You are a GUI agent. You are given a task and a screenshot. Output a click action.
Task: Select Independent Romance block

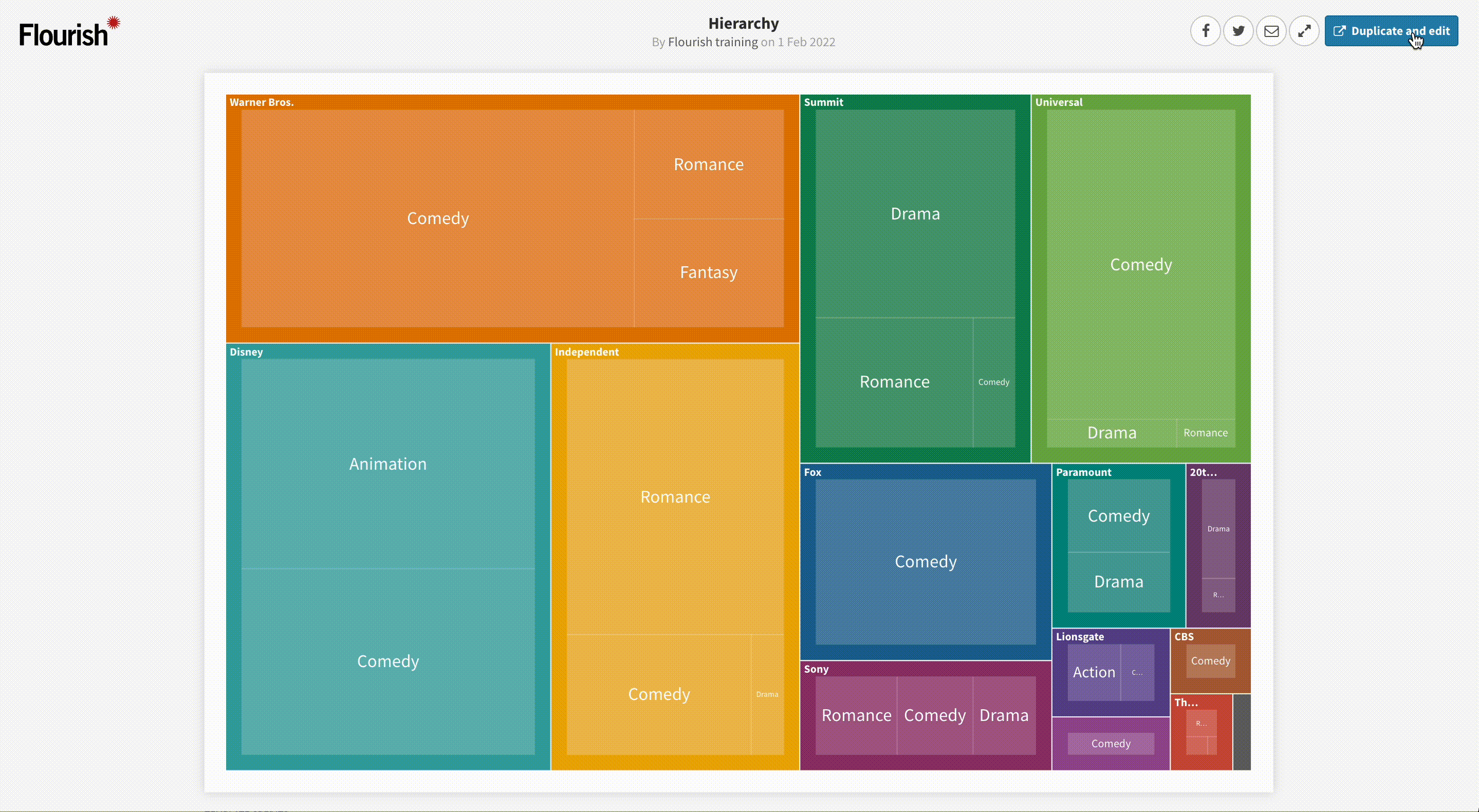click(x=675, y=497)
